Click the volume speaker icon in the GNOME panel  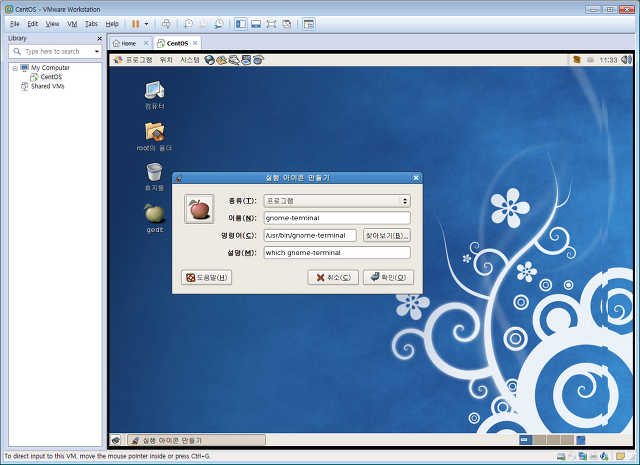point(627,60)
